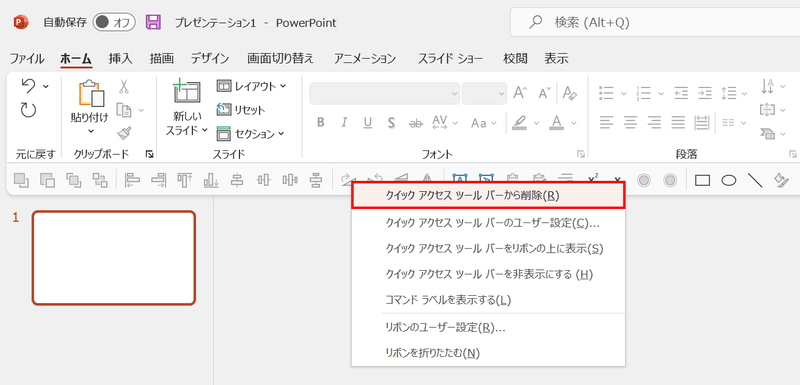
Task: Toggle Center paragraph alignment
Action: (x=630, y=122)
